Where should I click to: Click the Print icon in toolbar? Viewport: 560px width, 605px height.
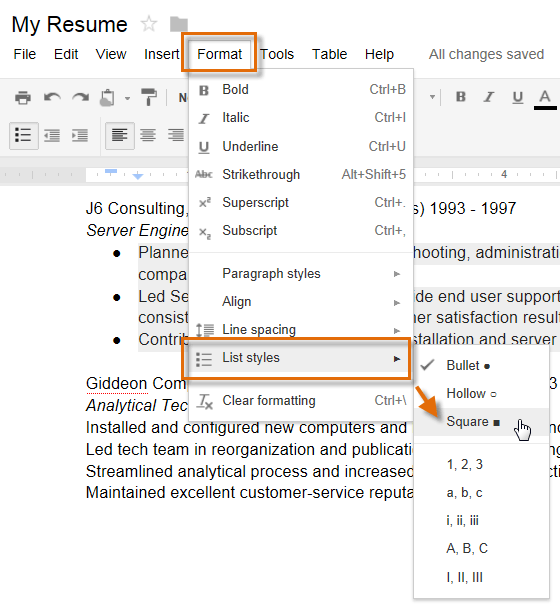(23, 97)
